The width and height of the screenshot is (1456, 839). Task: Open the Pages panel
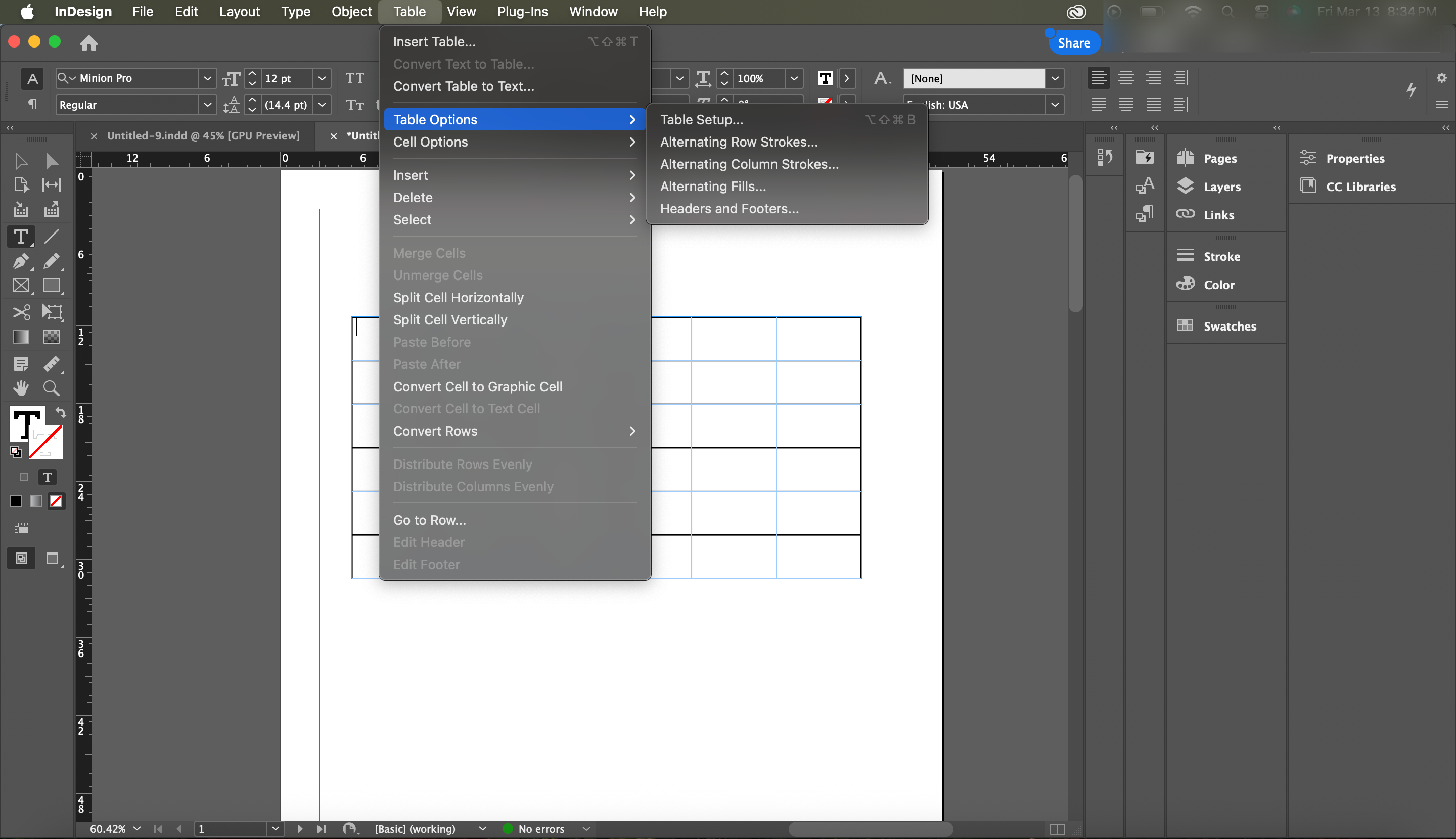(x=1220, y=158)
